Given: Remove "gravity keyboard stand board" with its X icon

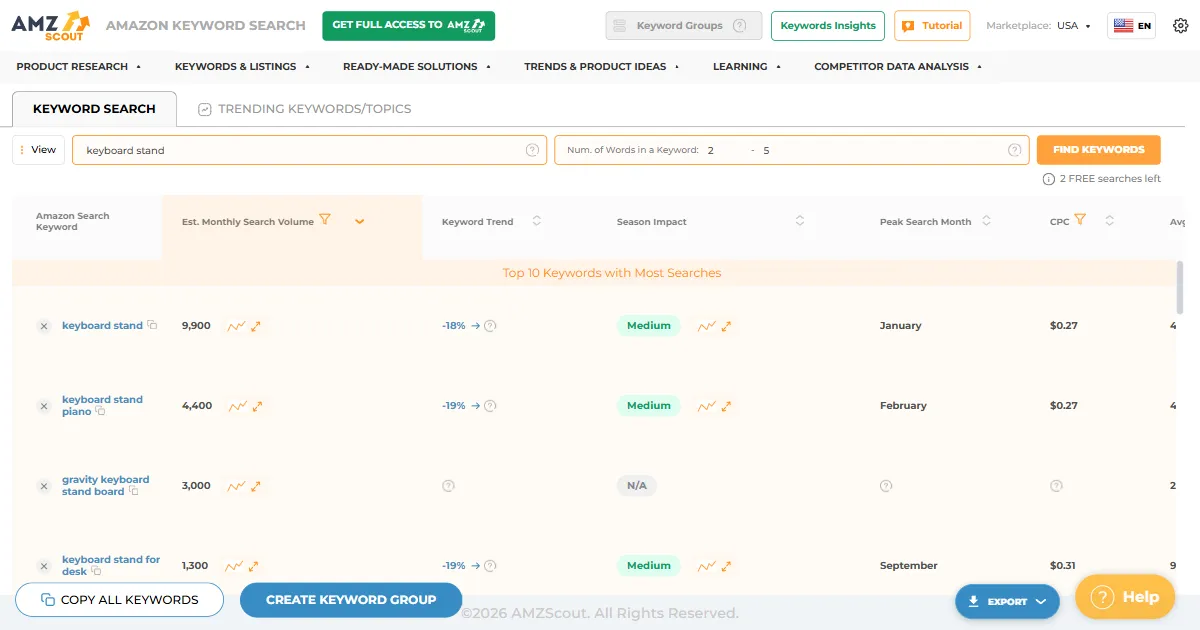Looking at the screenshot, I should [x=43, y=486].
